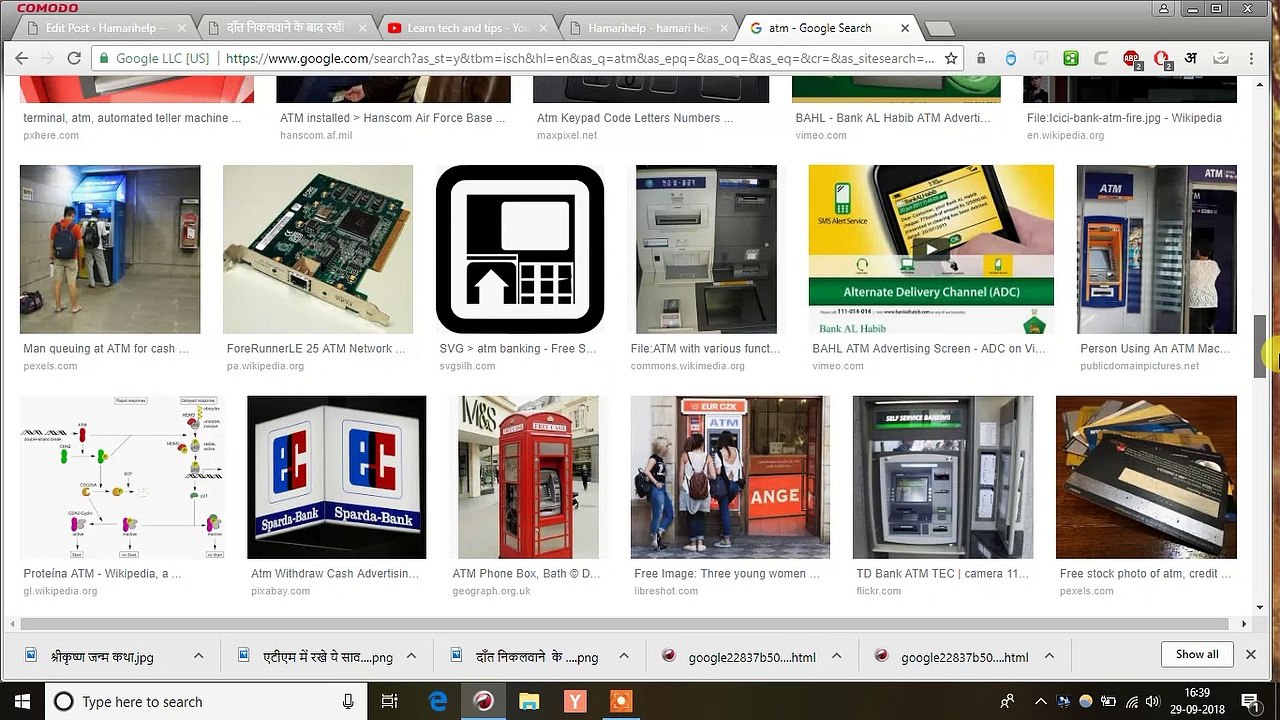
Task: Click pexels.com link under Man queuing
Action: point(50,366)
